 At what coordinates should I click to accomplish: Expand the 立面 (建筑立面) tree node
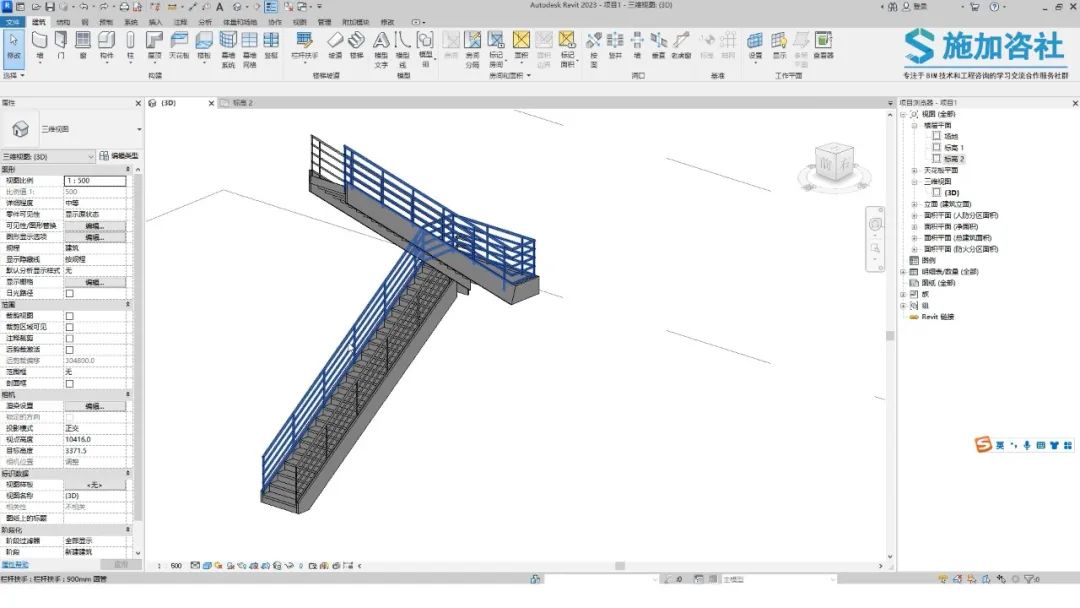(x=915, y=205)
